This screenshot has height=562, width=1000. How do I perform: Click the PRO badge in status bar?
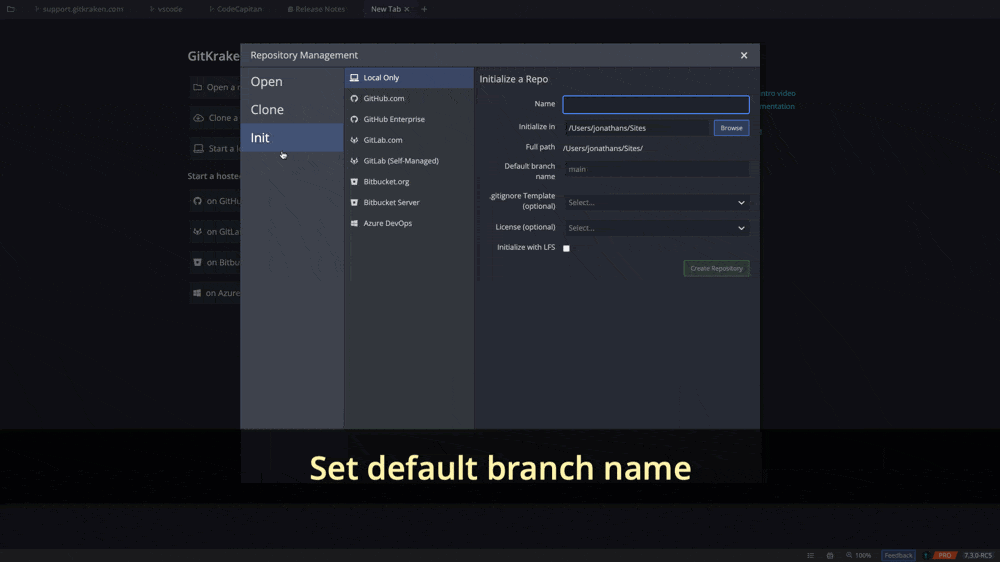(x=945, y=555)
